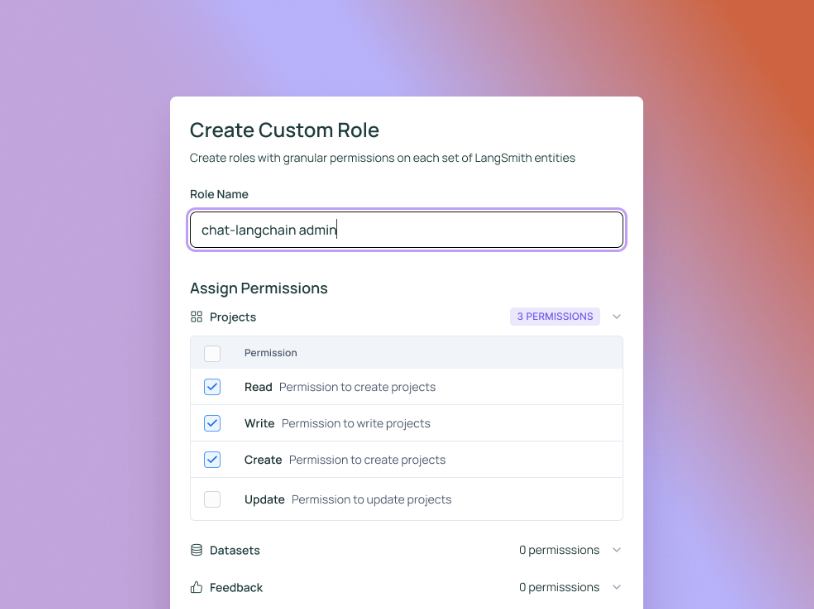This screenshot has height=609, width=814.
Task: Expand the Feedback permissions chevron
Action: coord(617,587)
